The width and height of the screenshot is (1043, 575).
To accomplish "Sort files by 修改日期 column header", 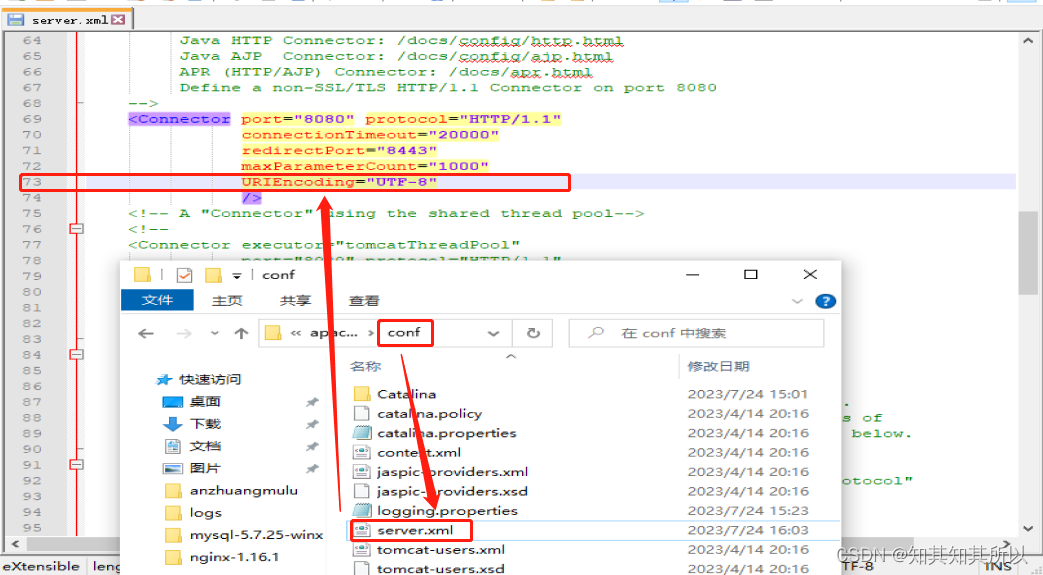I will coord(718,366).
